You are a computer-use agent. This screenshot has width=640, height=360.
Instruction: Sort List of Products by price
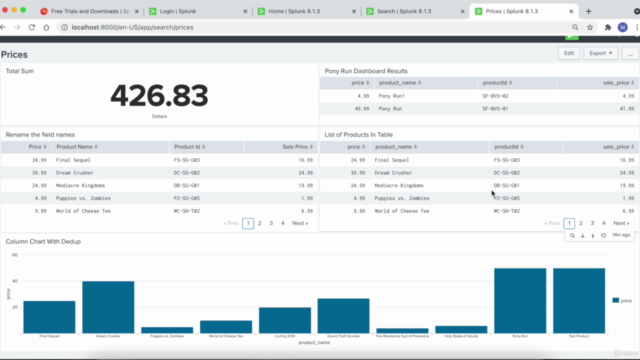pos(356,147)
